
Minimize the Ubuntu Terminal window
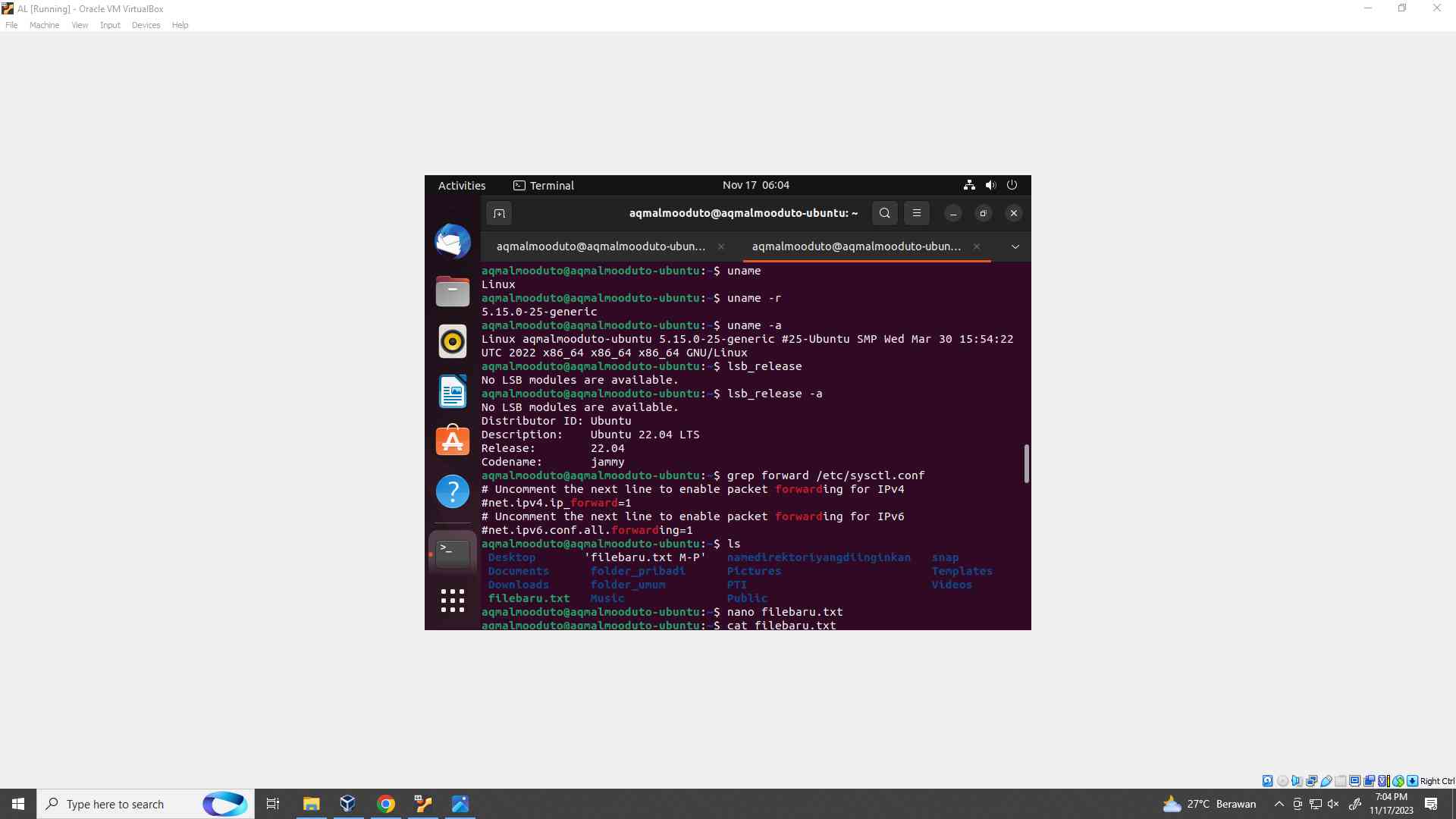click(953, 213)
